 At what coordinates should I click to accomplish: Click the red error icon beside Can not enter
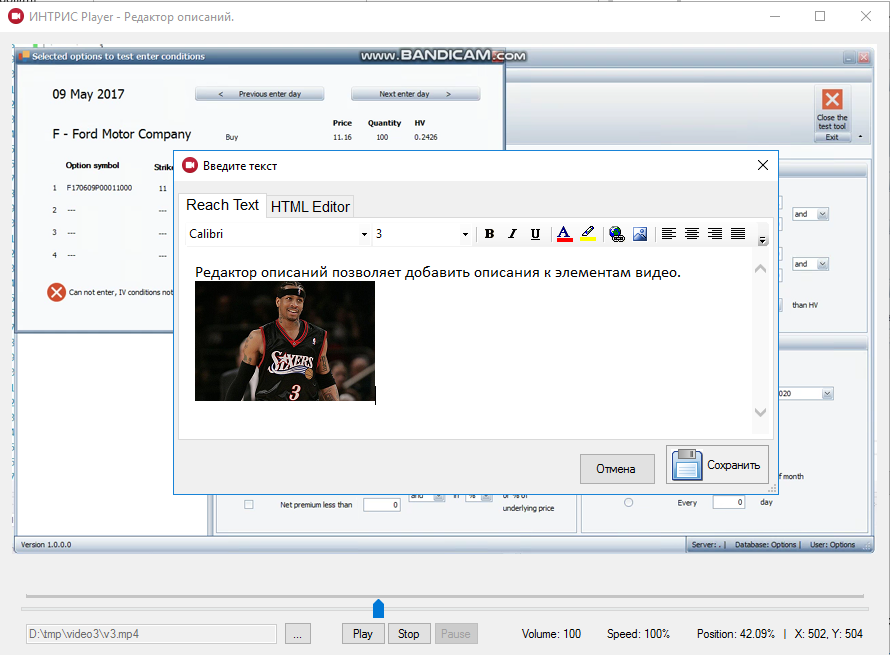pos(56,292)
